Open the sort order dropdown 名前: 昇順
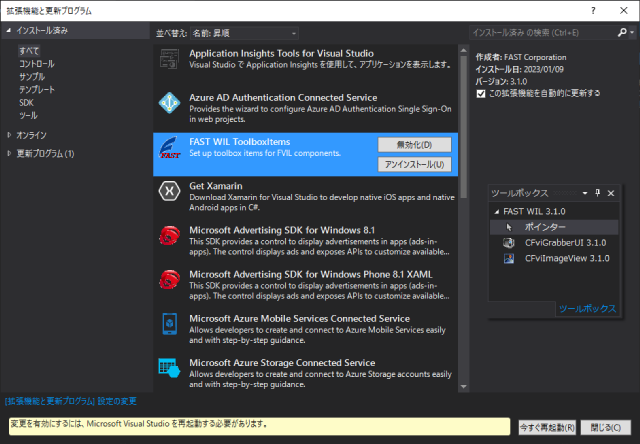The height and width of the screenshot is (444, 640). 244,33
